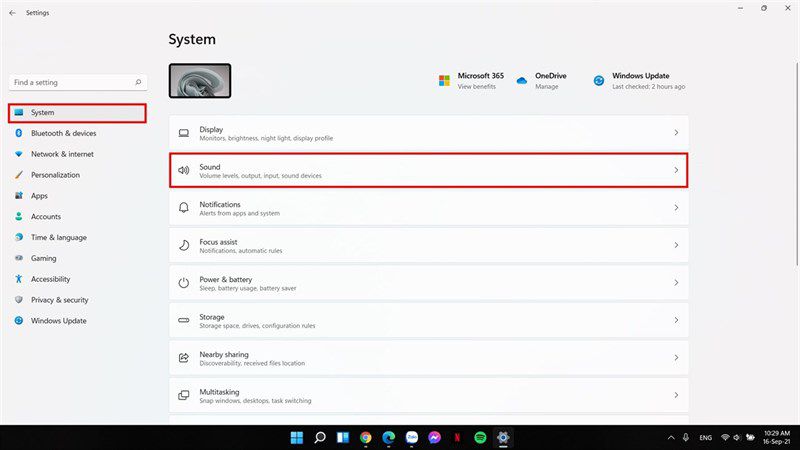Image resolution: width=800 pixels, height=450 pixels.
Task: Open the Gaming section
Action: [77, 259]
